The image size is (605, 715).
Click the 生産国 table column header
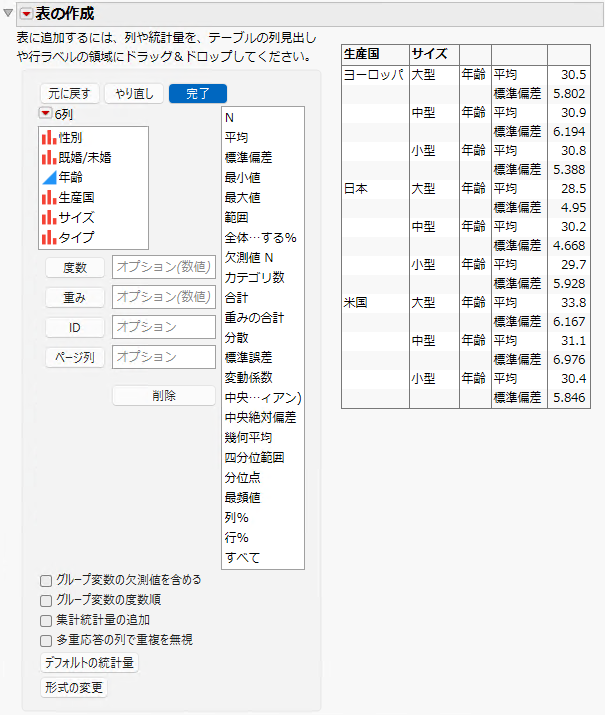[361, 54]
